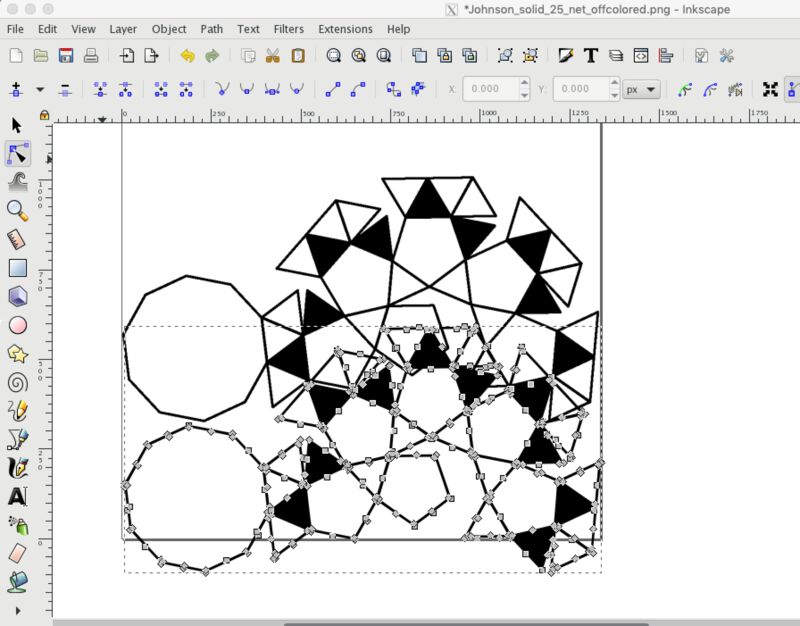This screenshot has width=800, height=626.
Task: Break path at selected nodes
Action: 126,89
